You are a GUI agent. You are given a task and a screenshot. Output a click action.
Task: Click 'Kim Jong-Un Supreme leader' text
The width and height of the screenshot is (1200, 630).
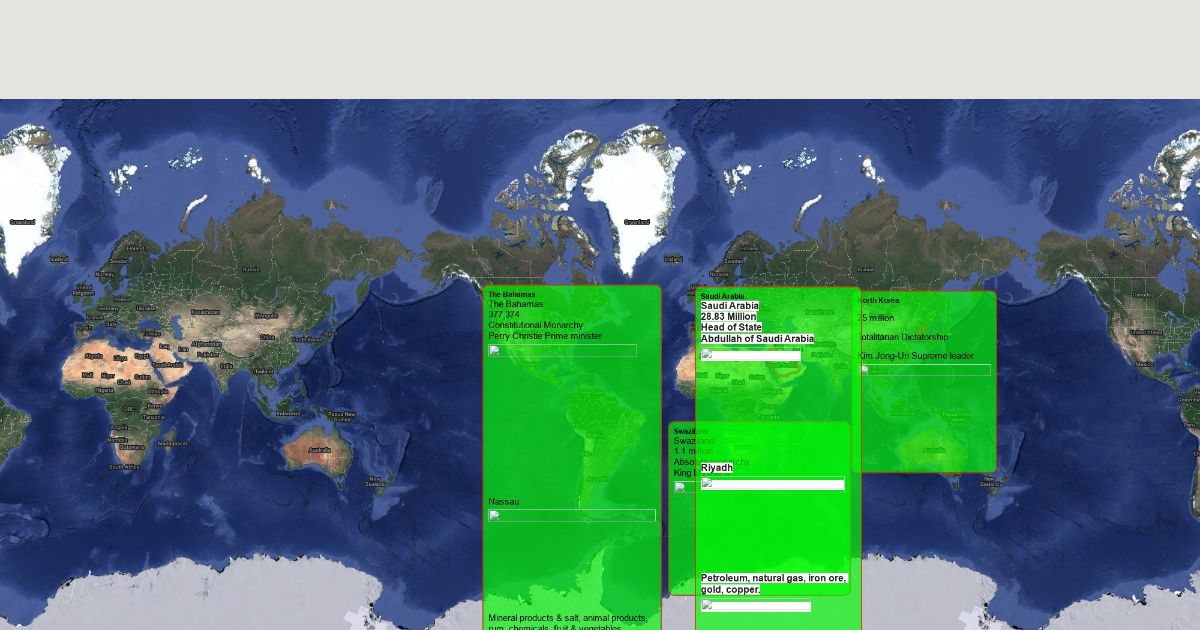coord(916,356)
